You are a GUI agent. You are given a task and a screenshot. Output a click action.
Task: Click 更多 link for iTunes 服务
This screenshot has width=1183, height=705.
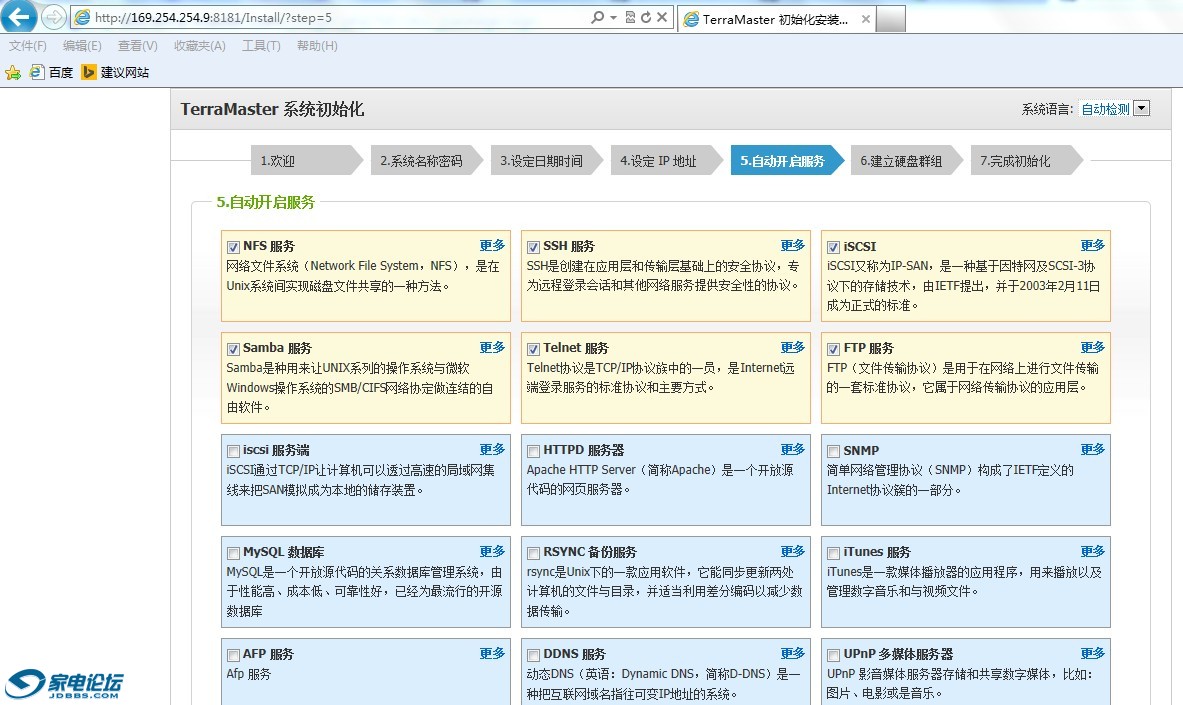pos(1092,551)
